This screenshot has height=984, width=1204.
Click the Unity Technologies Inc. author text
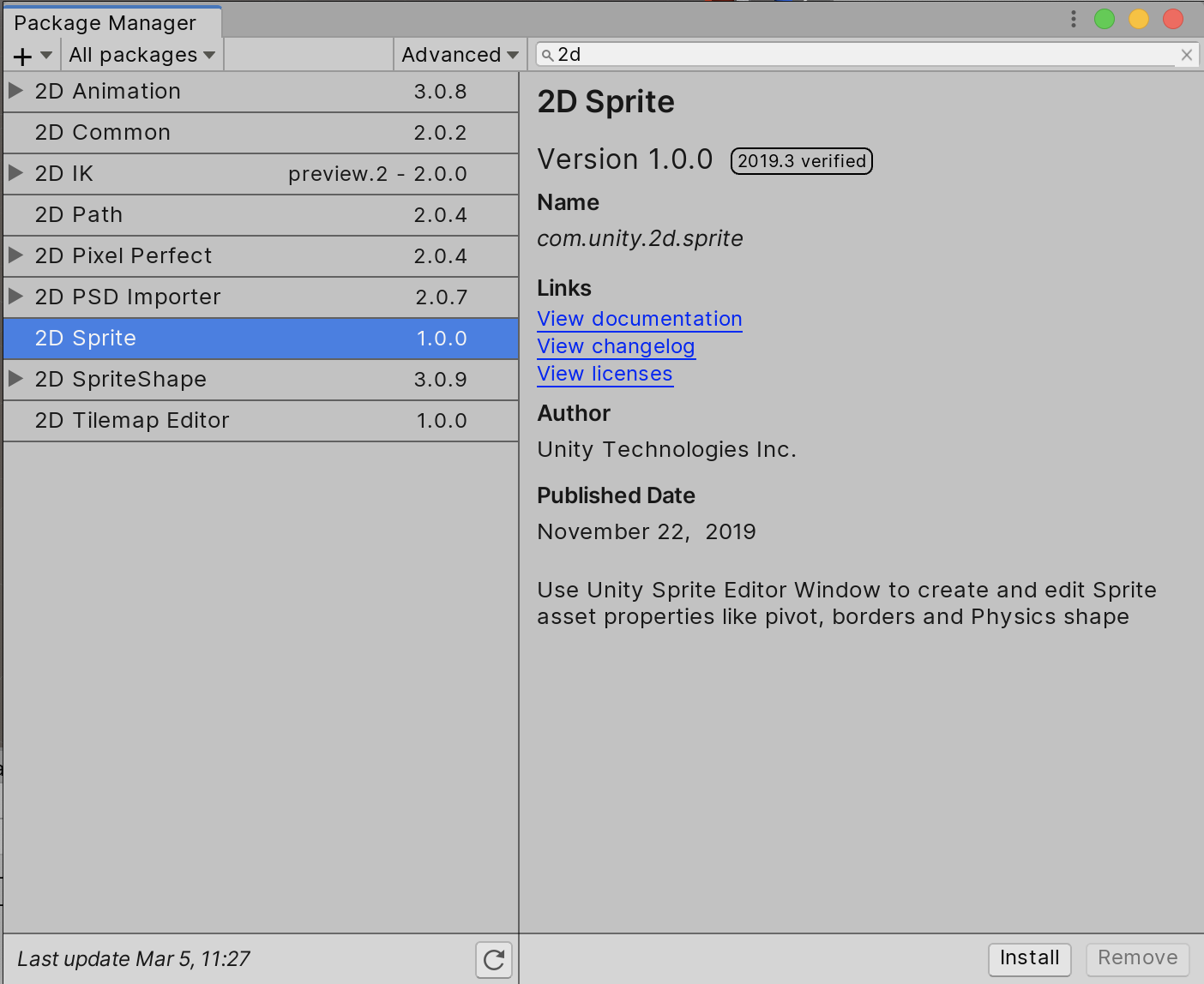667,450
